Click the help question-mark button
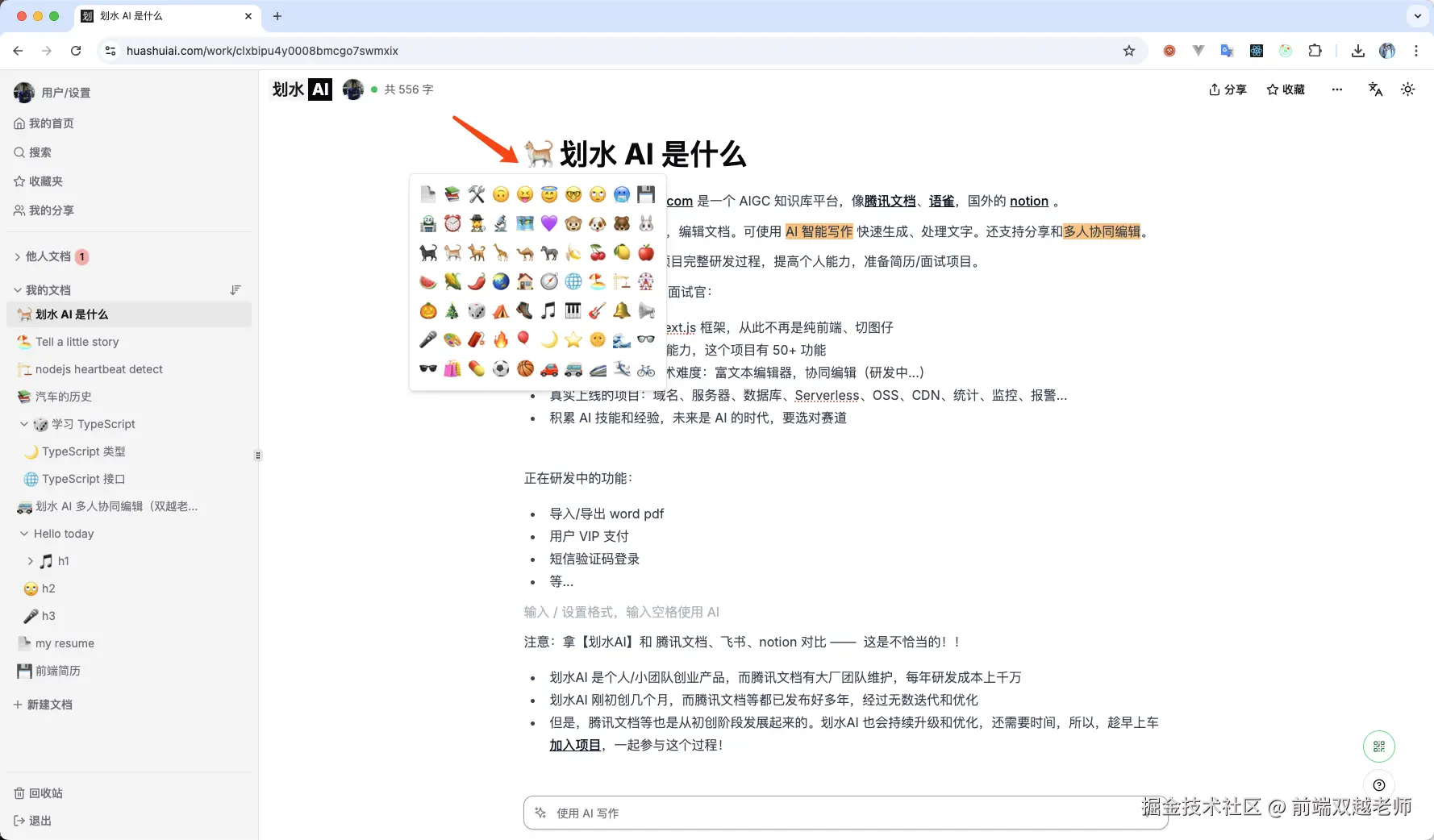Screen dimensions: 1434x840 click(1378, 784)
